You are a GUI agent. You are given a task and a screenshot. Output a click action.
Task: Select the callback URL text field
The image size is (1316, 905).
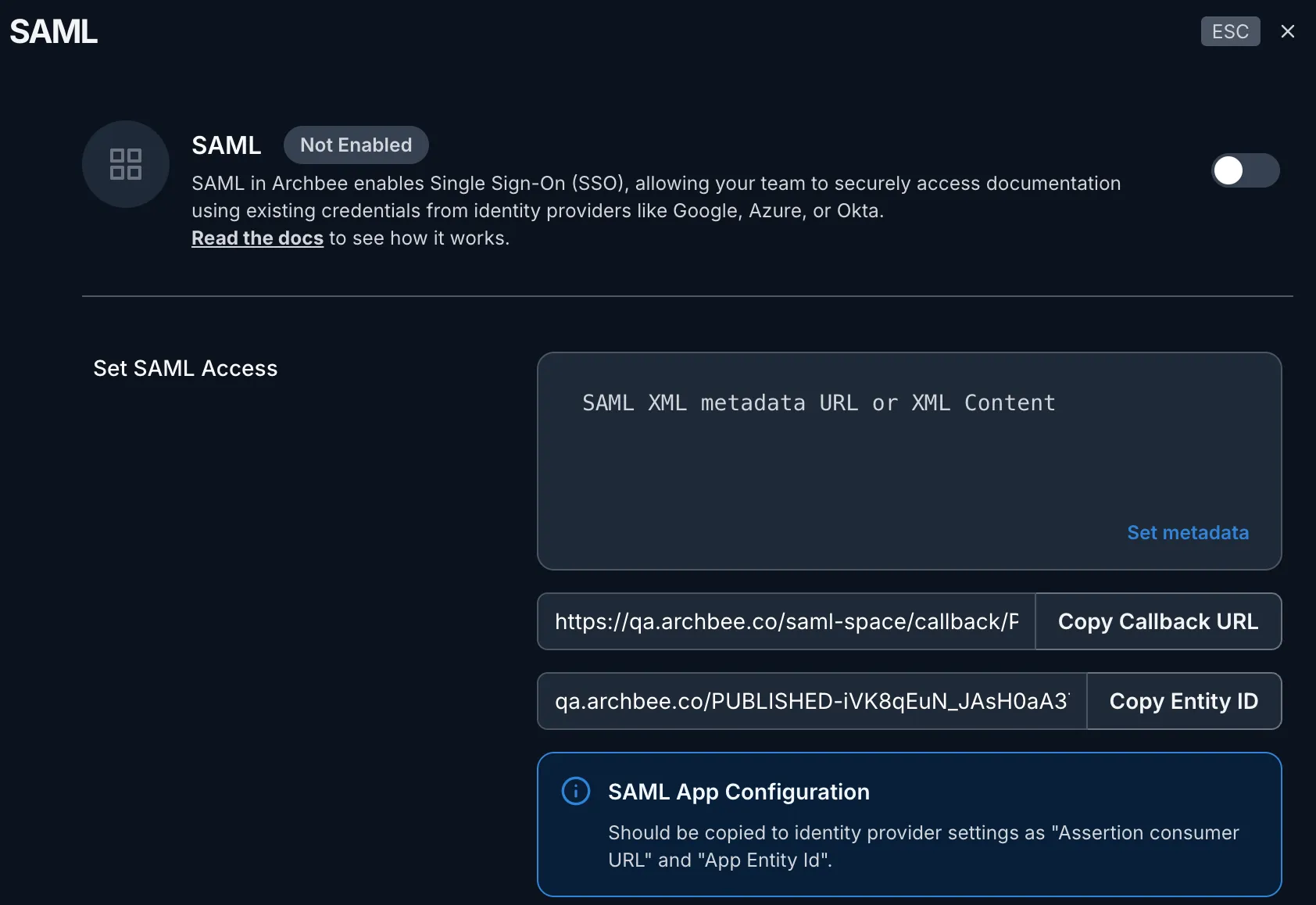click(786, 621)
